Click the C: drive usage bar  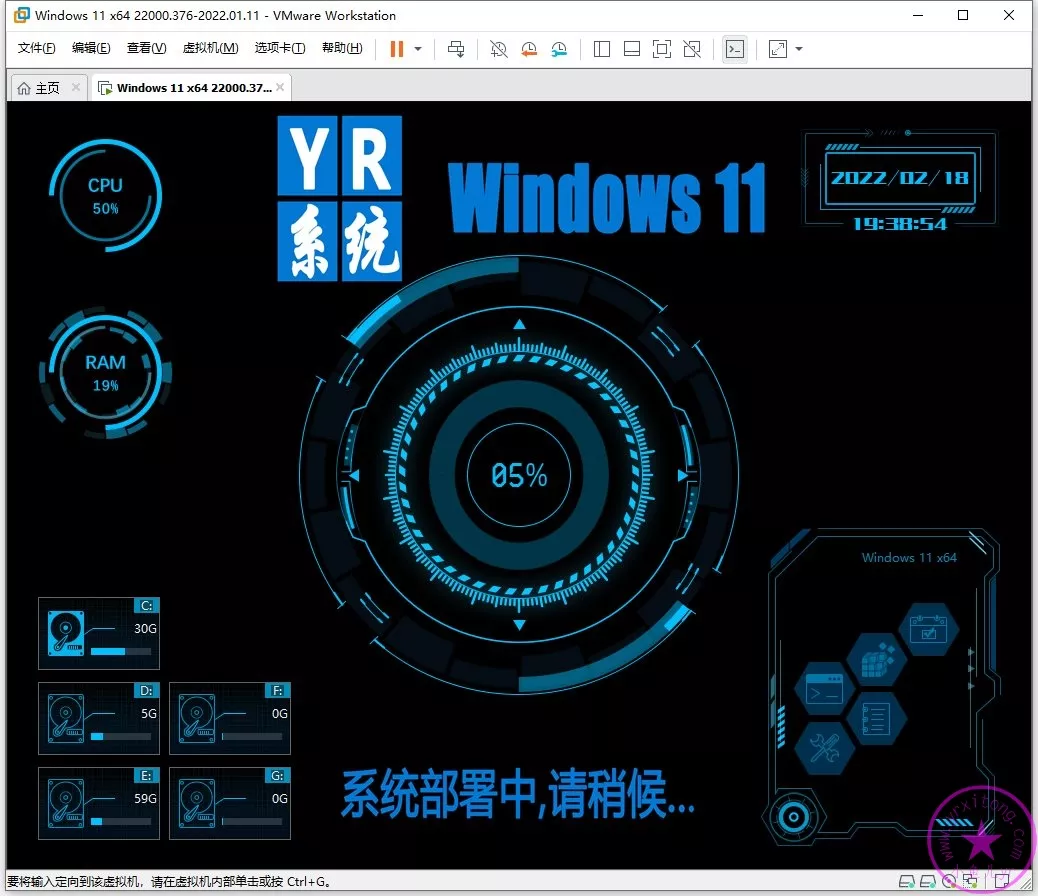click(x=120, y=651)
